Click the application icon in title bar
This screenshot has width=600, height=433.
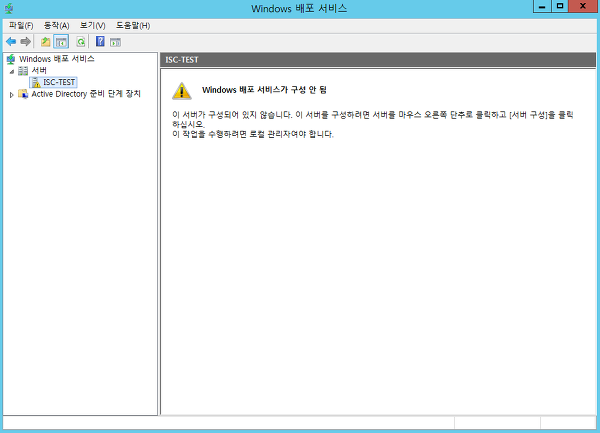[8, 8]
